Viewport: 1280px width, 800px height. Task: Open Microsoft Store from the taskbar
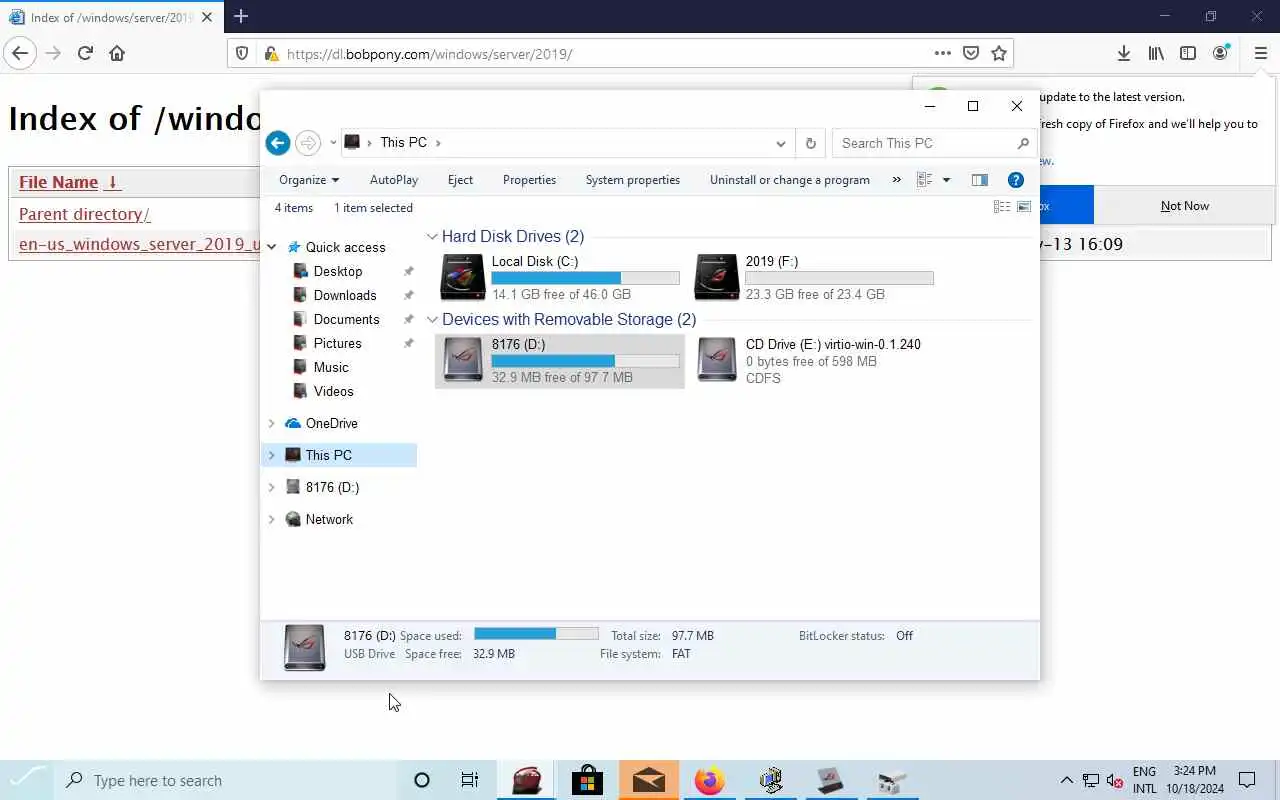point(587,780)
